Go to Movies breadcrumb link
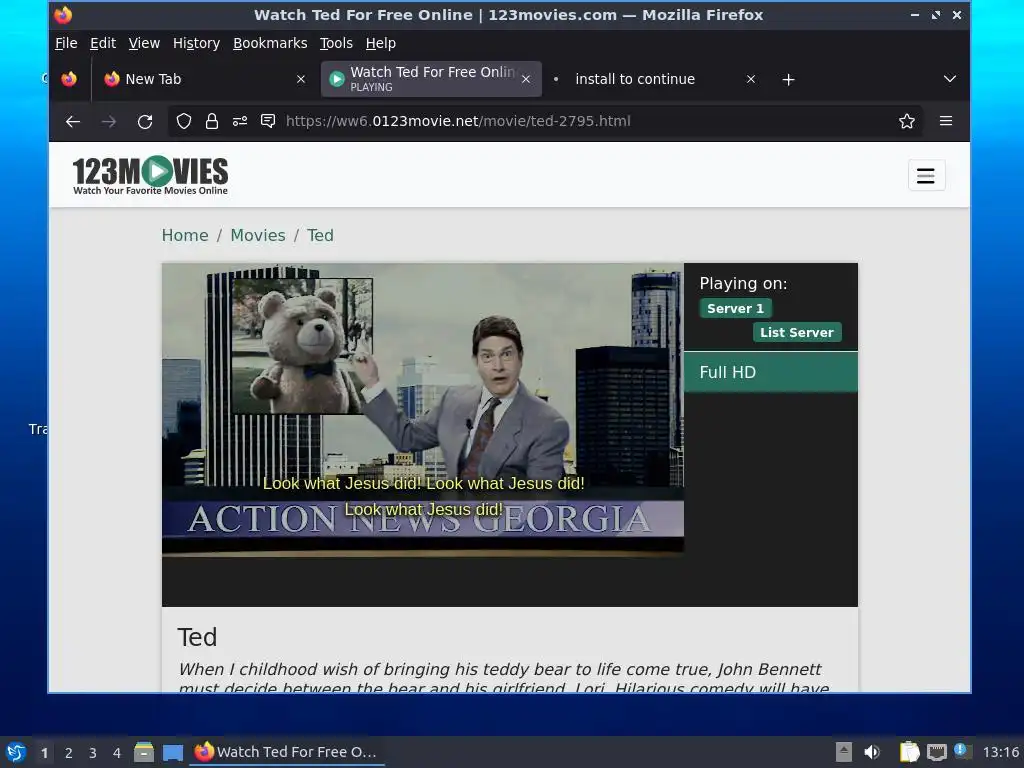 258,235
